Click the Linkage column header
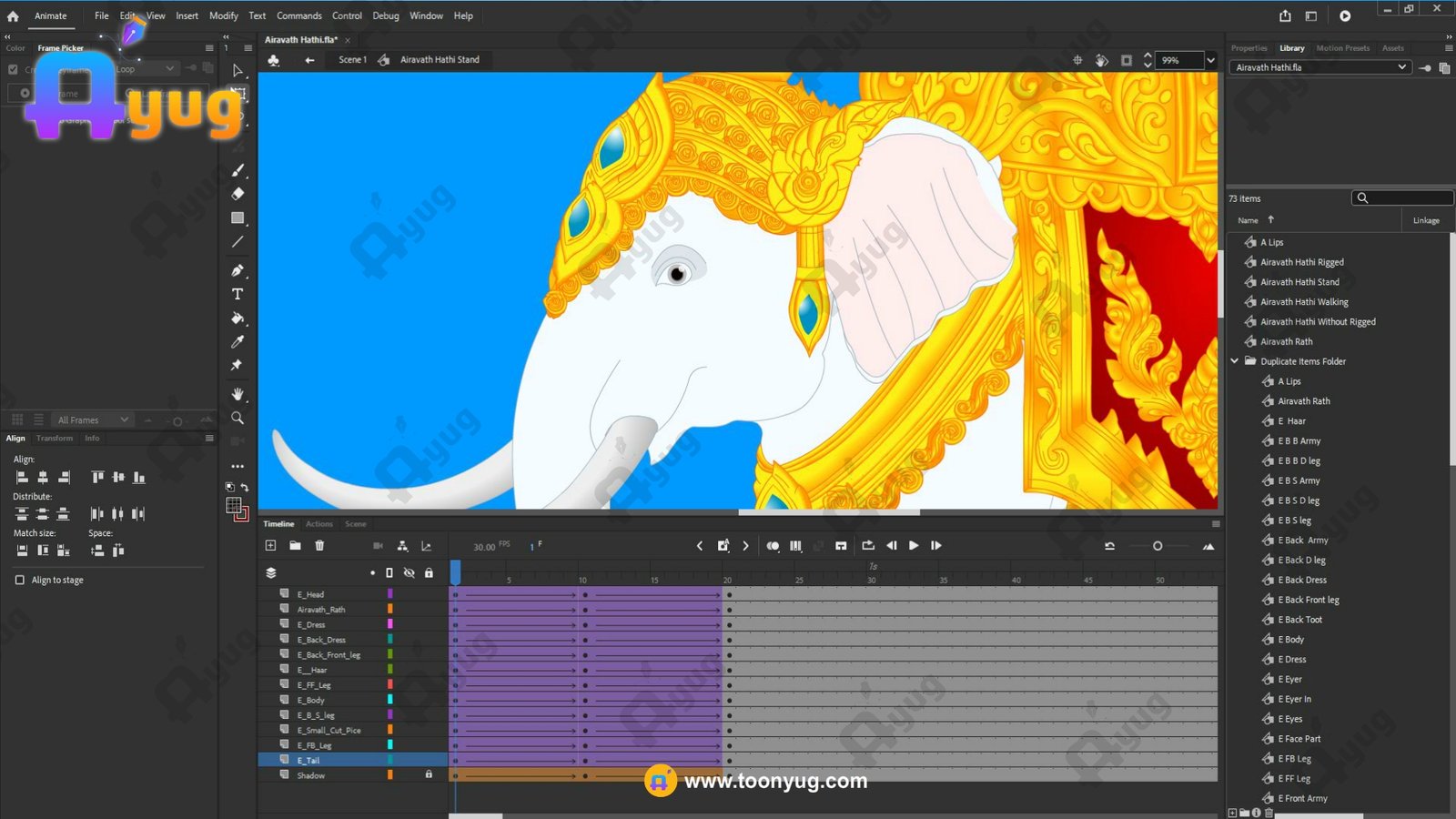Viewport: 1456px width, 819px height. [x=1426, y=220]
